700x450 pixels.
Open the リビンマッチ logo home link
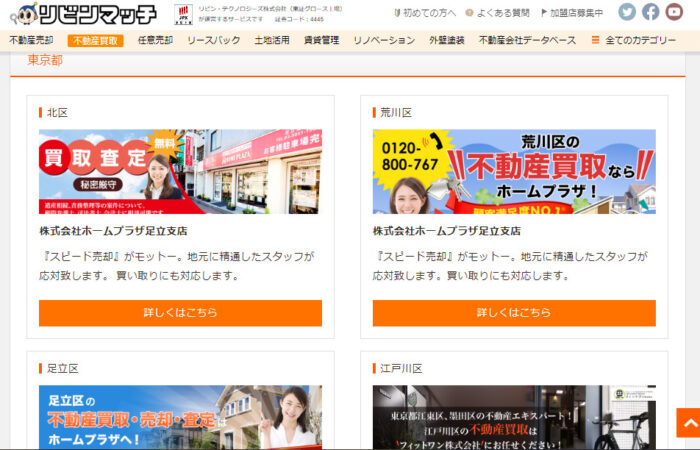point(83,14)
